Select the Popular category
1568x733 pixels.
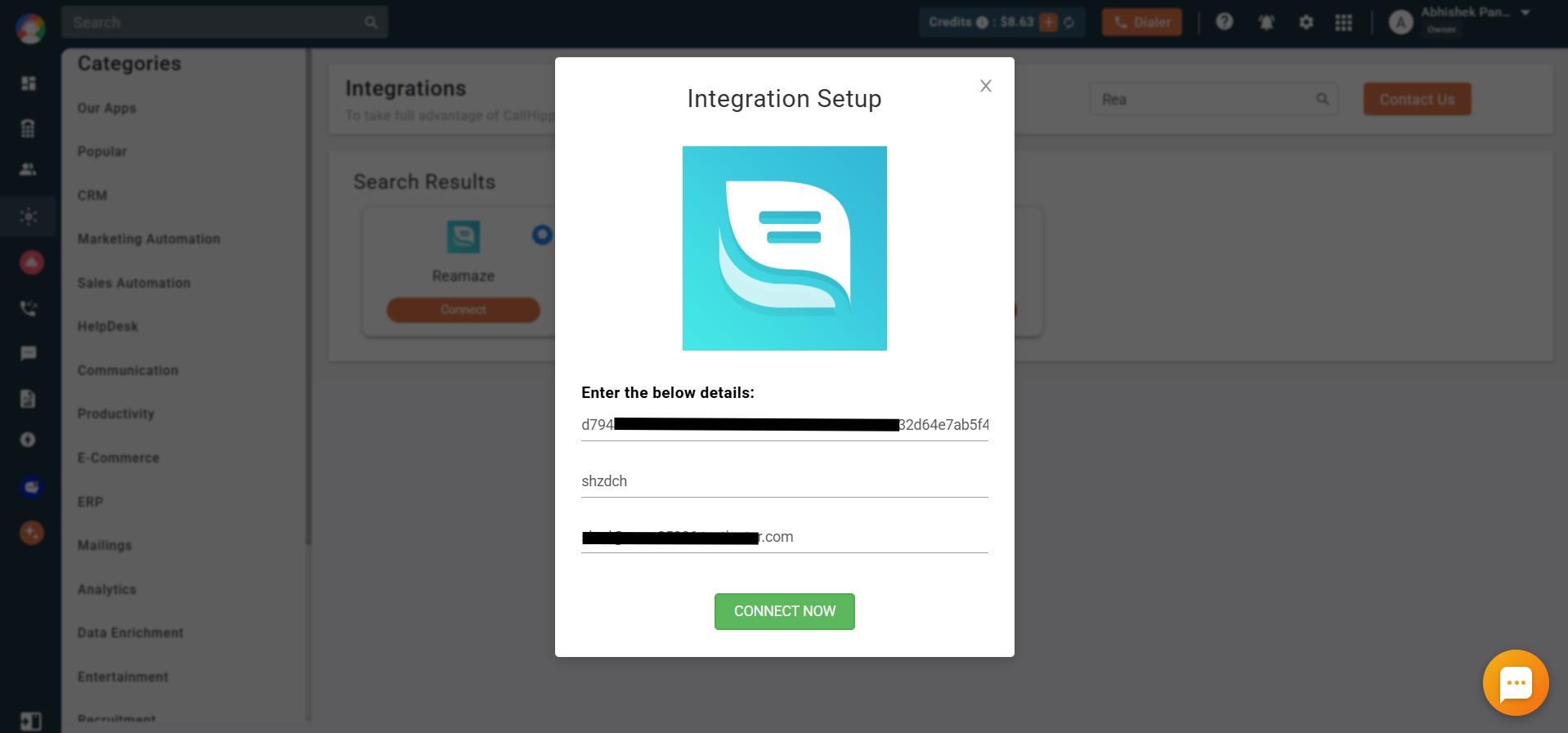tap(102, 151)
